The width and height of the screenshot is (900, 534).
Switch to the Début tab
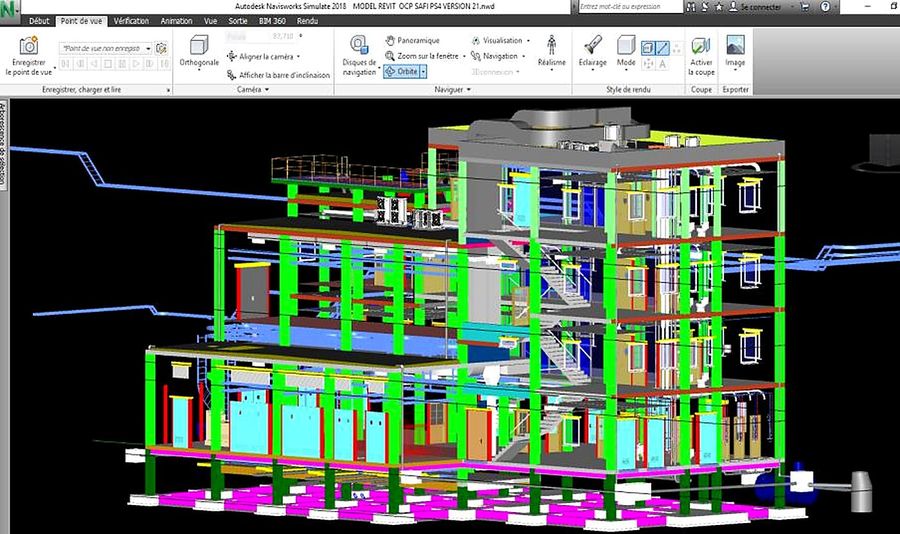tap(39, 21)
